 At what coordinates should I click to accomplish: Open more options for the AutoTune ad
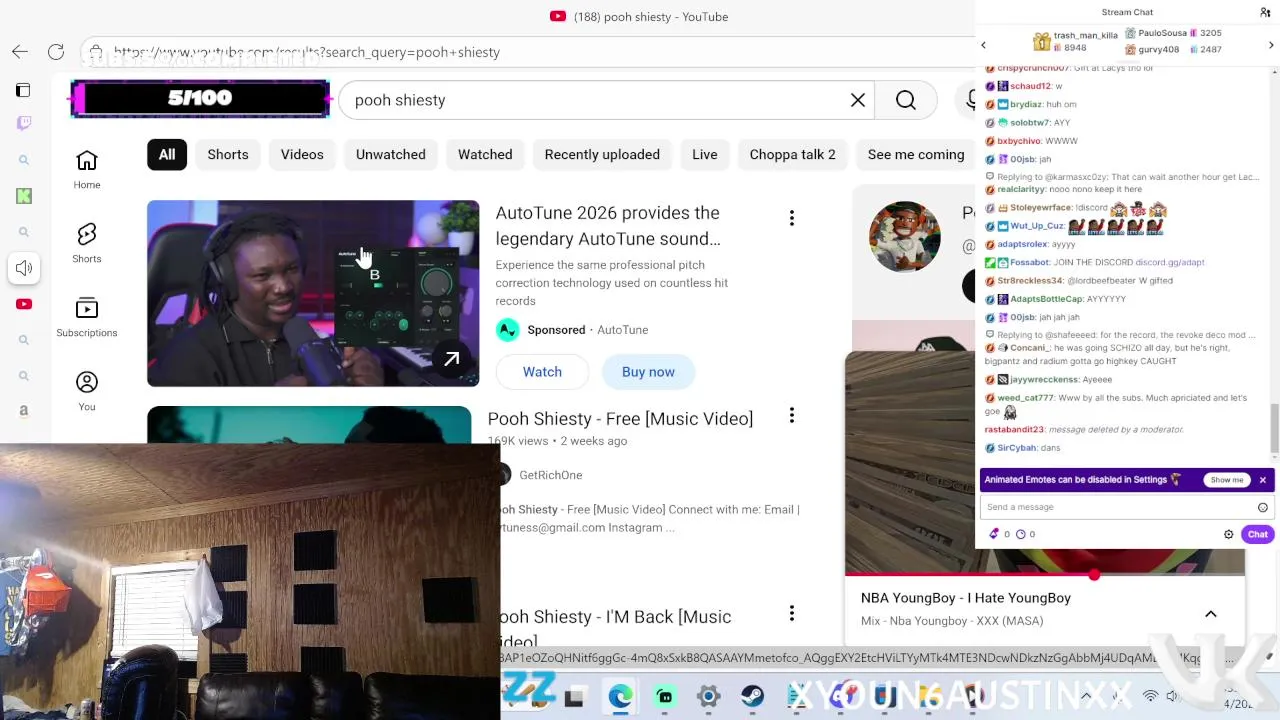(791, 218)
